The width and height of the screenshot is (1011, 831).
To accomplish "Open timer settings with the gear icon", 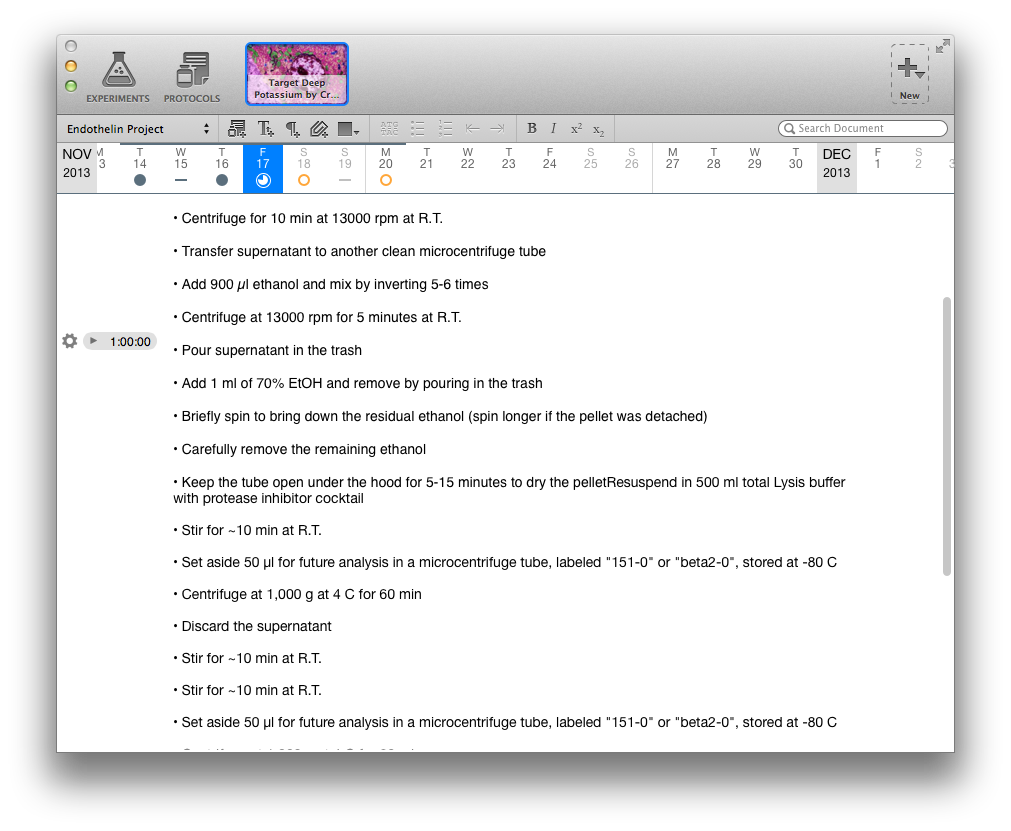I will (70, 341).
